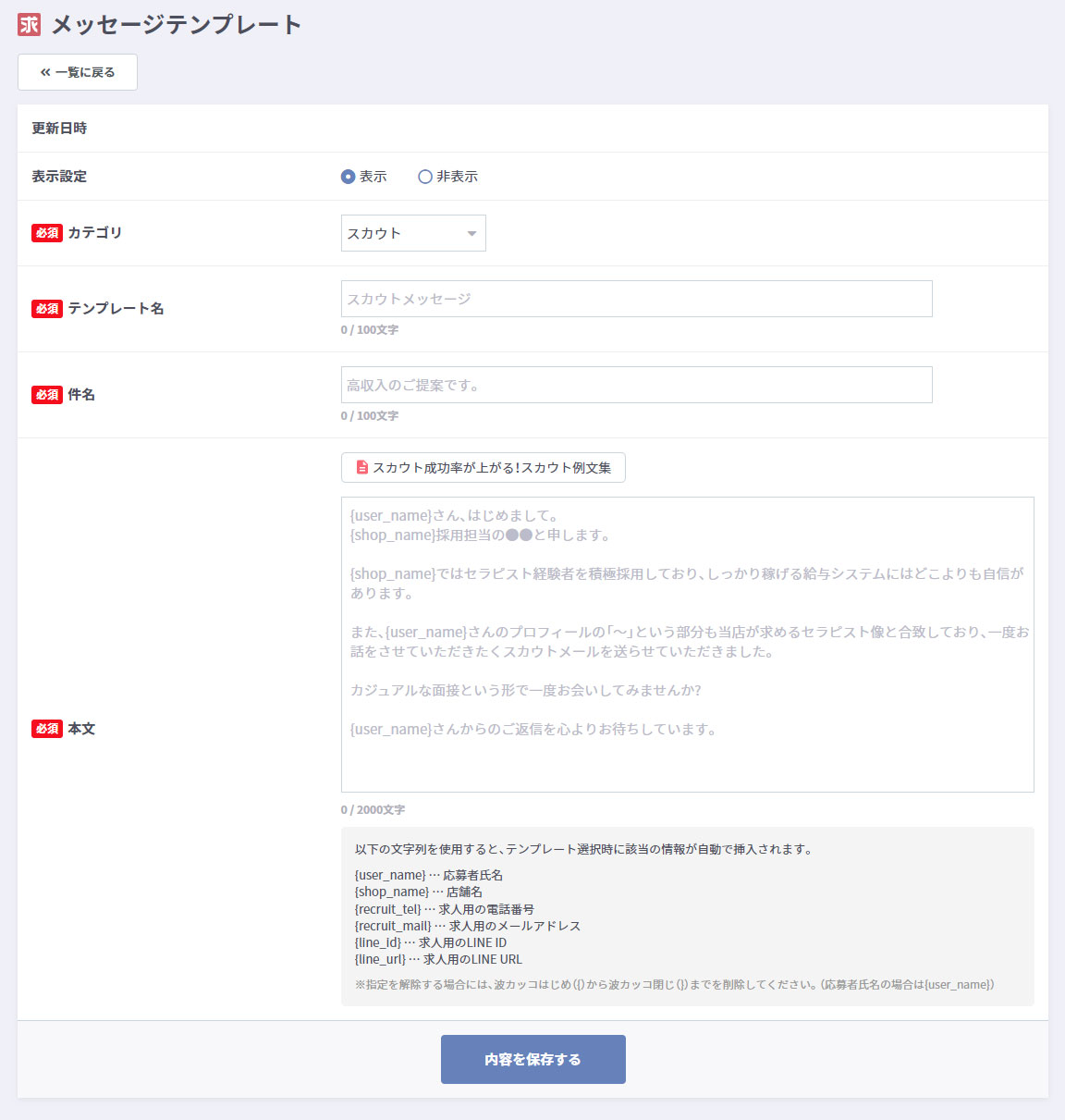Click the red document icon for scout examples
This screenshot has height=1120, width=1065.
362,468
